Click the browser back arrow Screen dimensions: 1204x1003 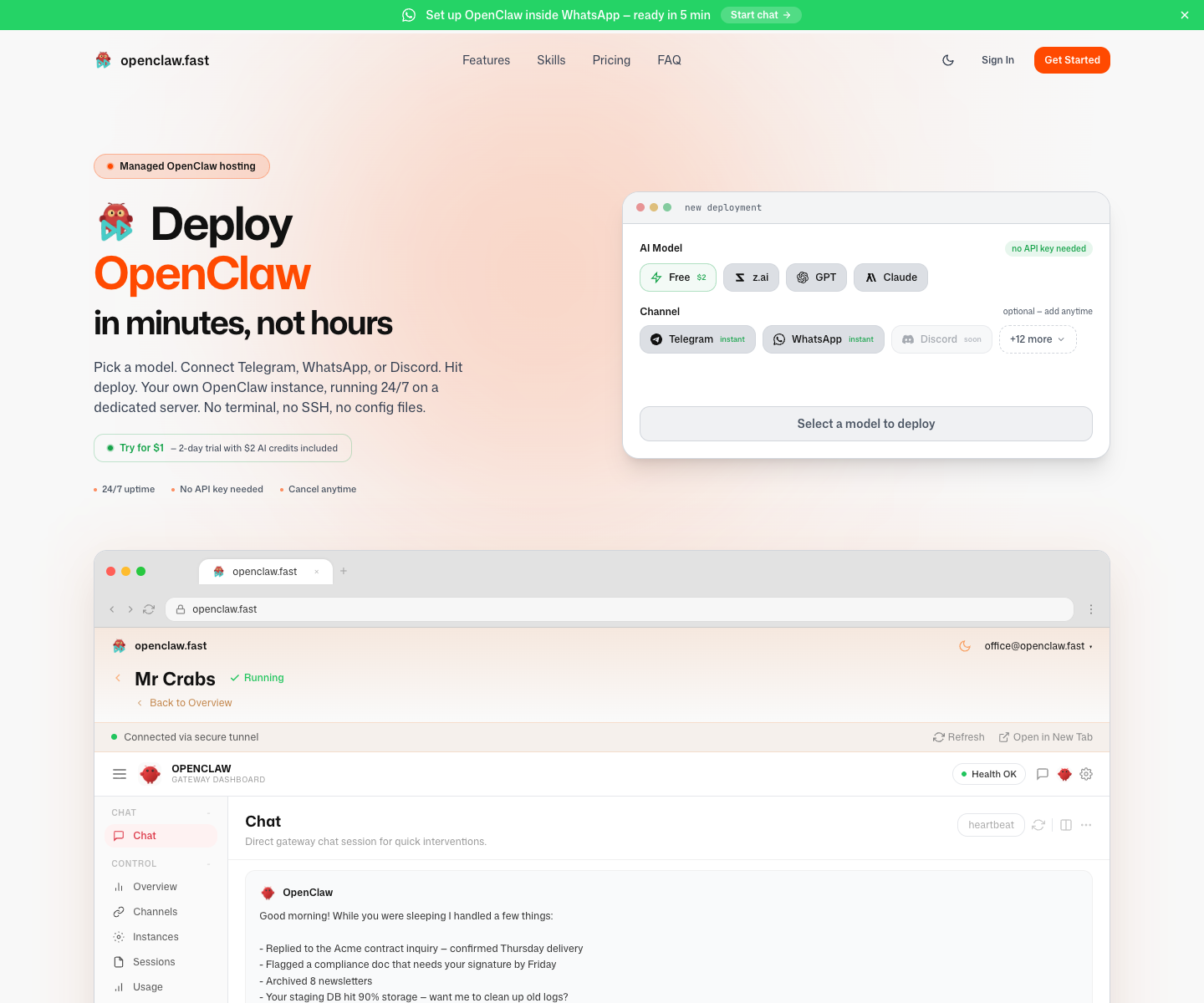112,609
